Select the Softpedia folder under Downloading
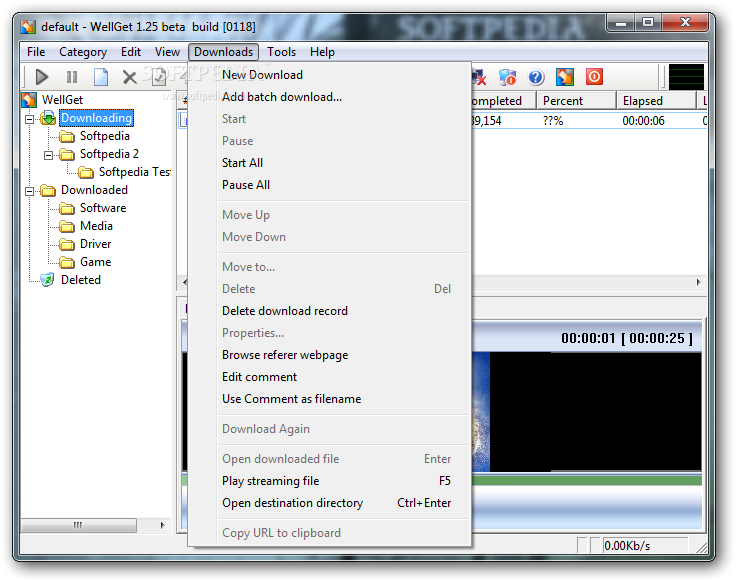This screenshot has height=582, width=736. click(105, 136)
